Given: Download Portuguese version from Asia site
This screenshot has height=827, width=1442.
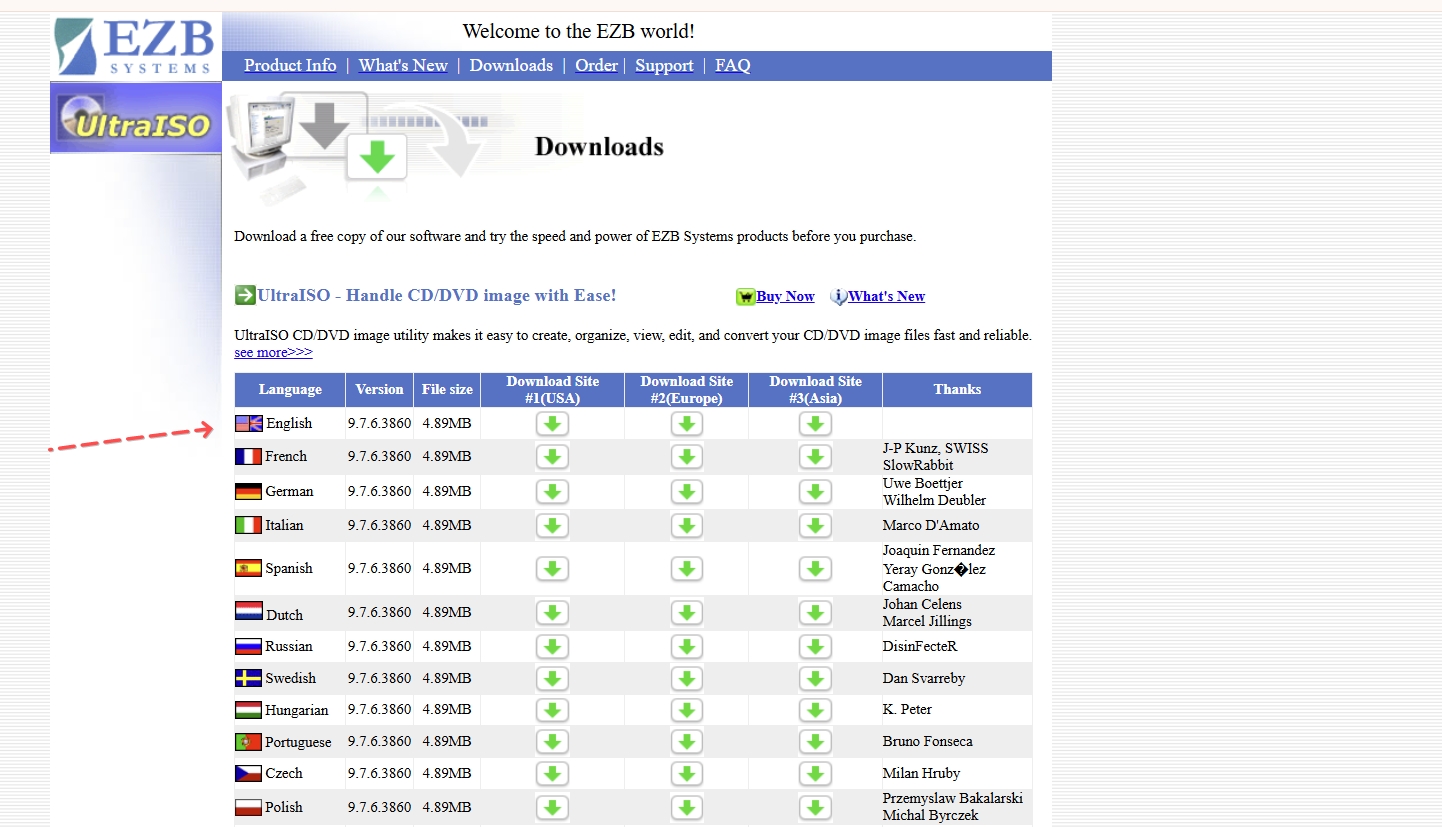Looking at the screenshot, I should pos(815,742).
